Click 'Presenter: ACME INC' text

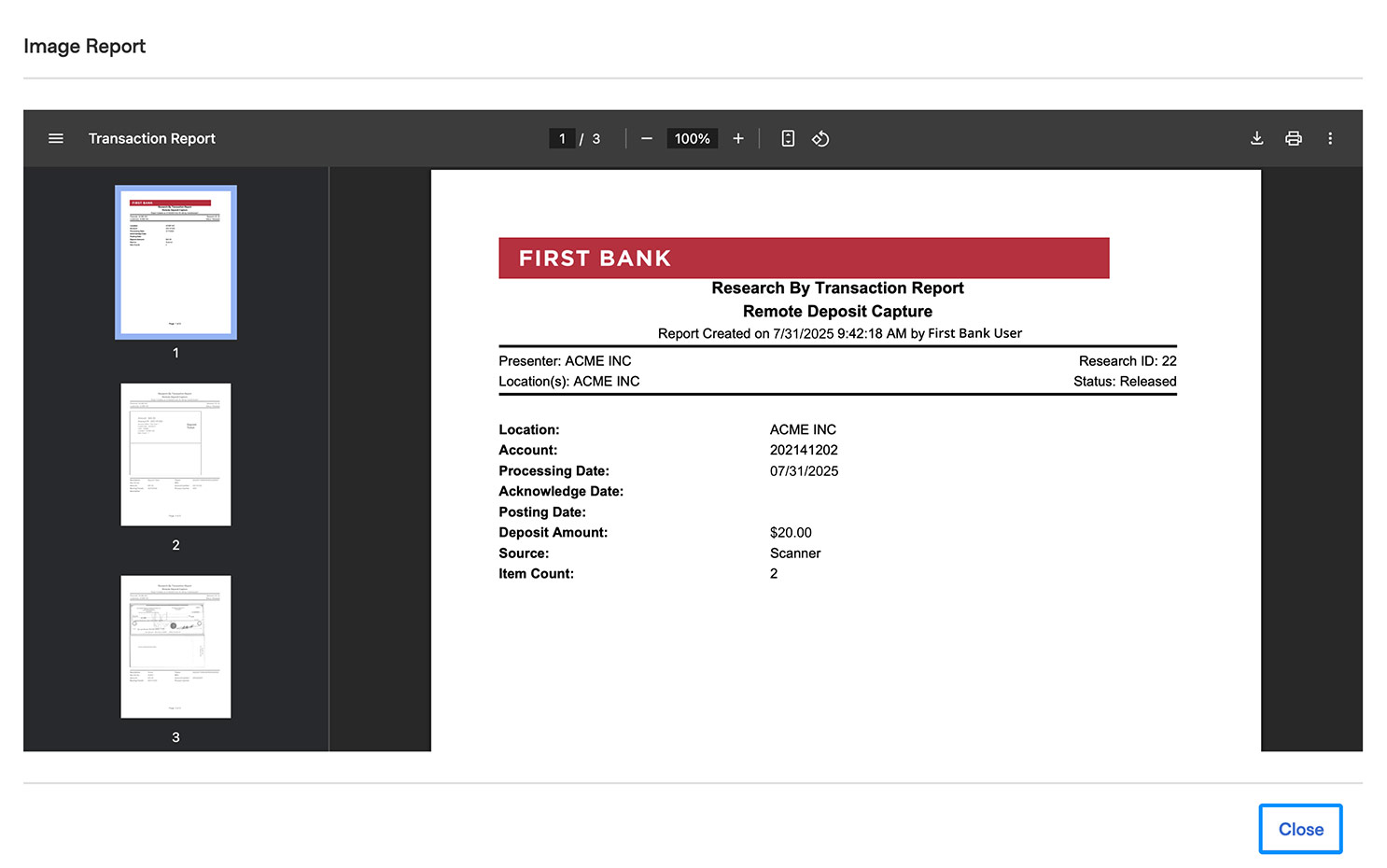pyautogui.click(x=565, y=361)
